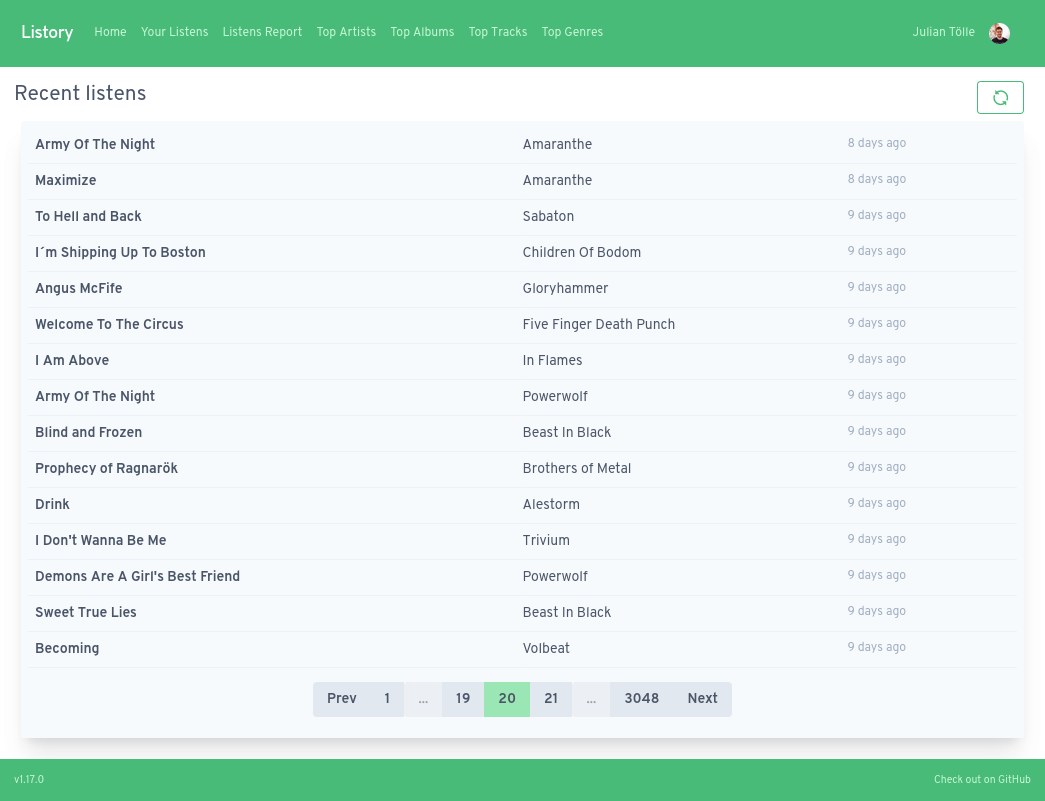Select page 19 in pagination
Screen dimensions: 1045x801
pos(463,699)
